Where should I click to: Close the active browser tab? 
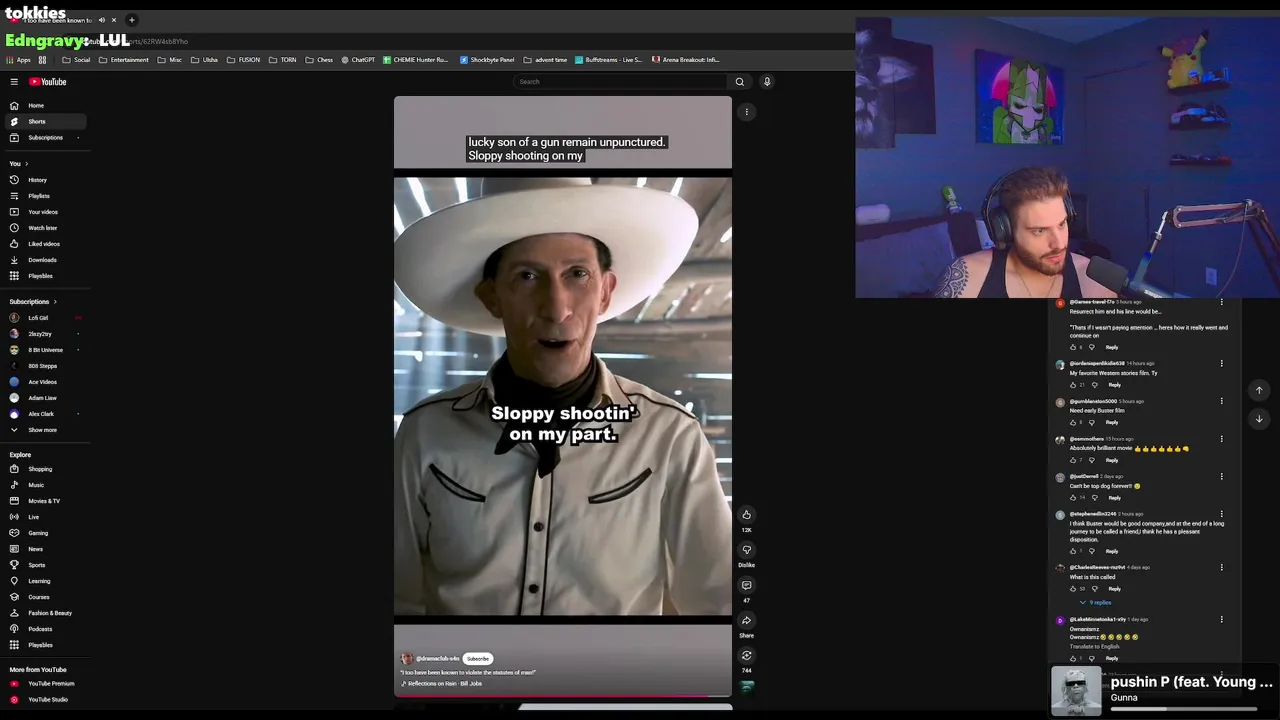coord(114,20)
